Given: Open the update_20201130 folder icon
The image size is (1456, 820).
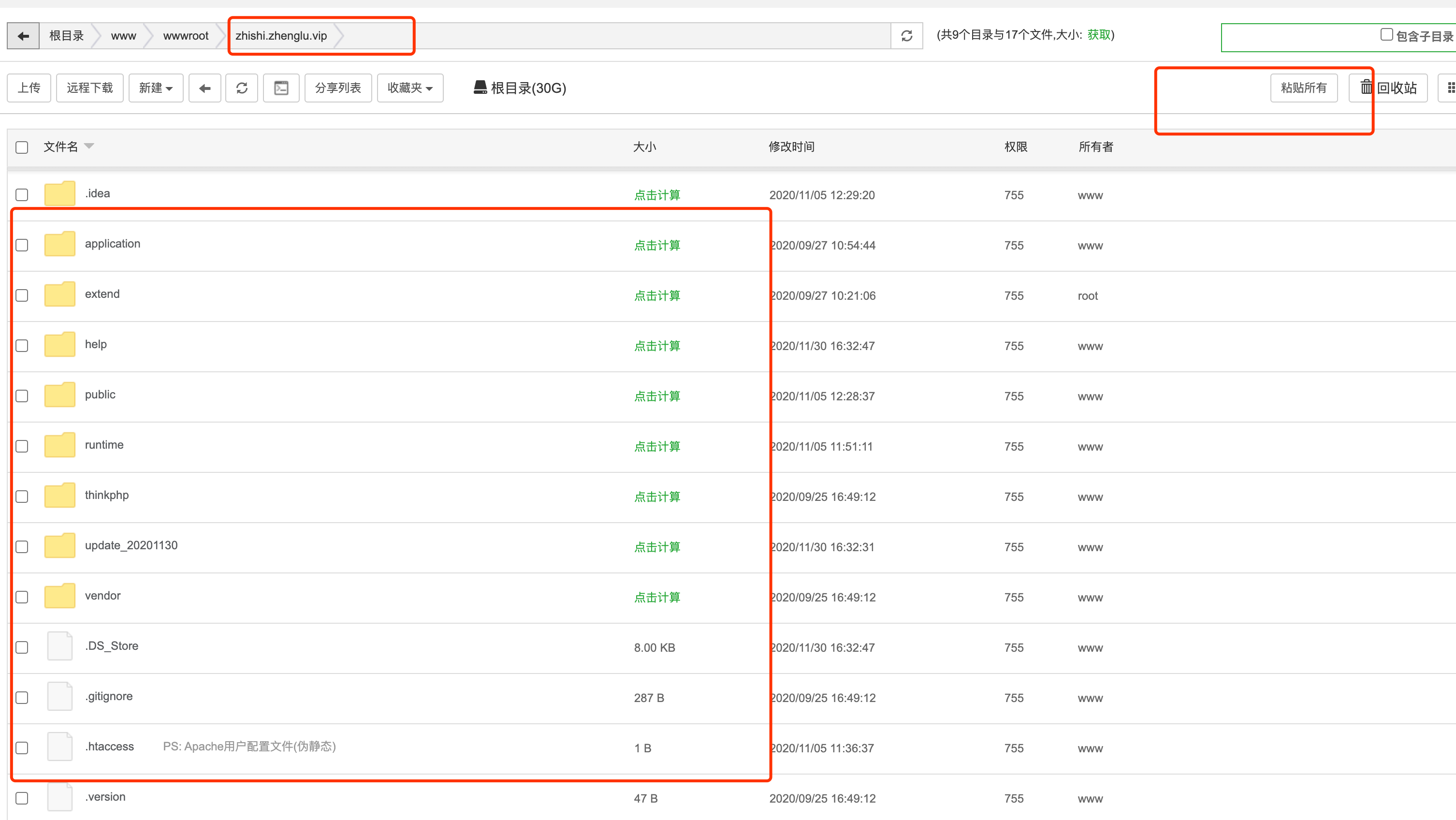Looking at the screenshot, I should pyautogui.click(x=60, y=546).
